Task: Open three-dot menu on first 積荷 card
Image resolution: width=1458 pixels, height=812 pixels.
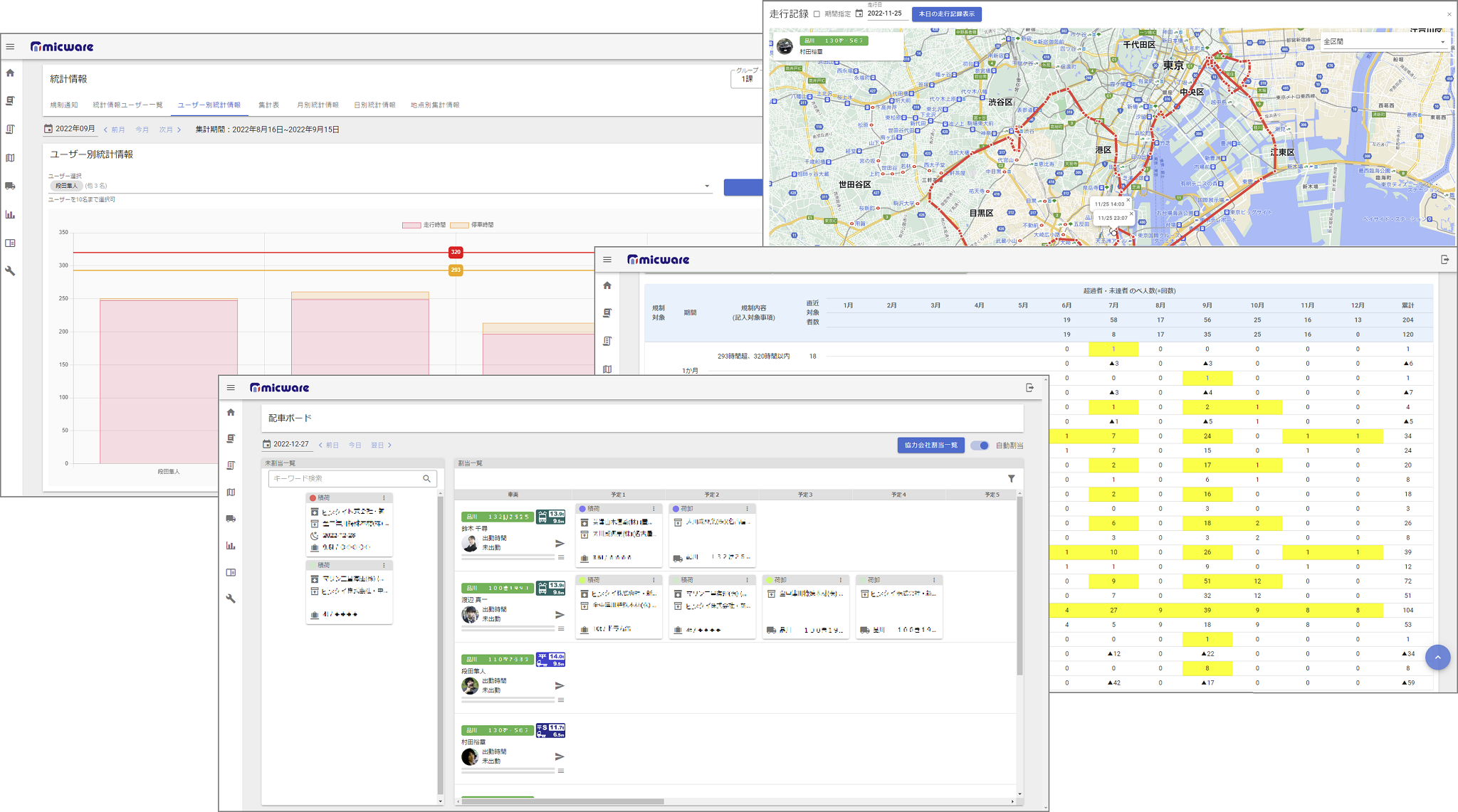Action: [x=384, y=498]
